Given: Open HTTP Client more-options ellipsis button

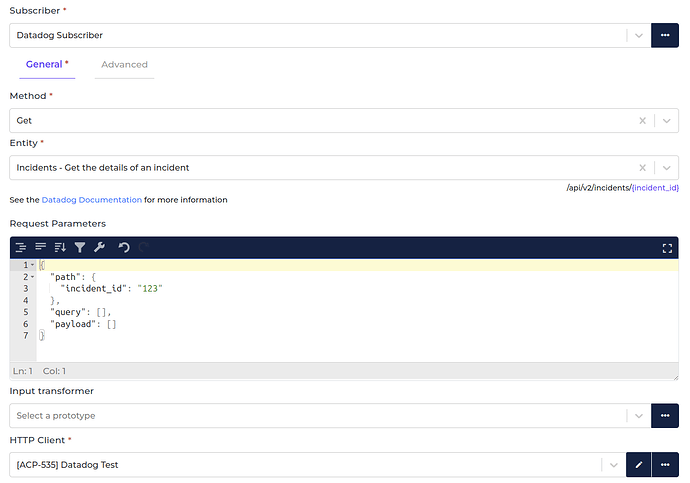Looking at the screenshot, I should (665, 465).
